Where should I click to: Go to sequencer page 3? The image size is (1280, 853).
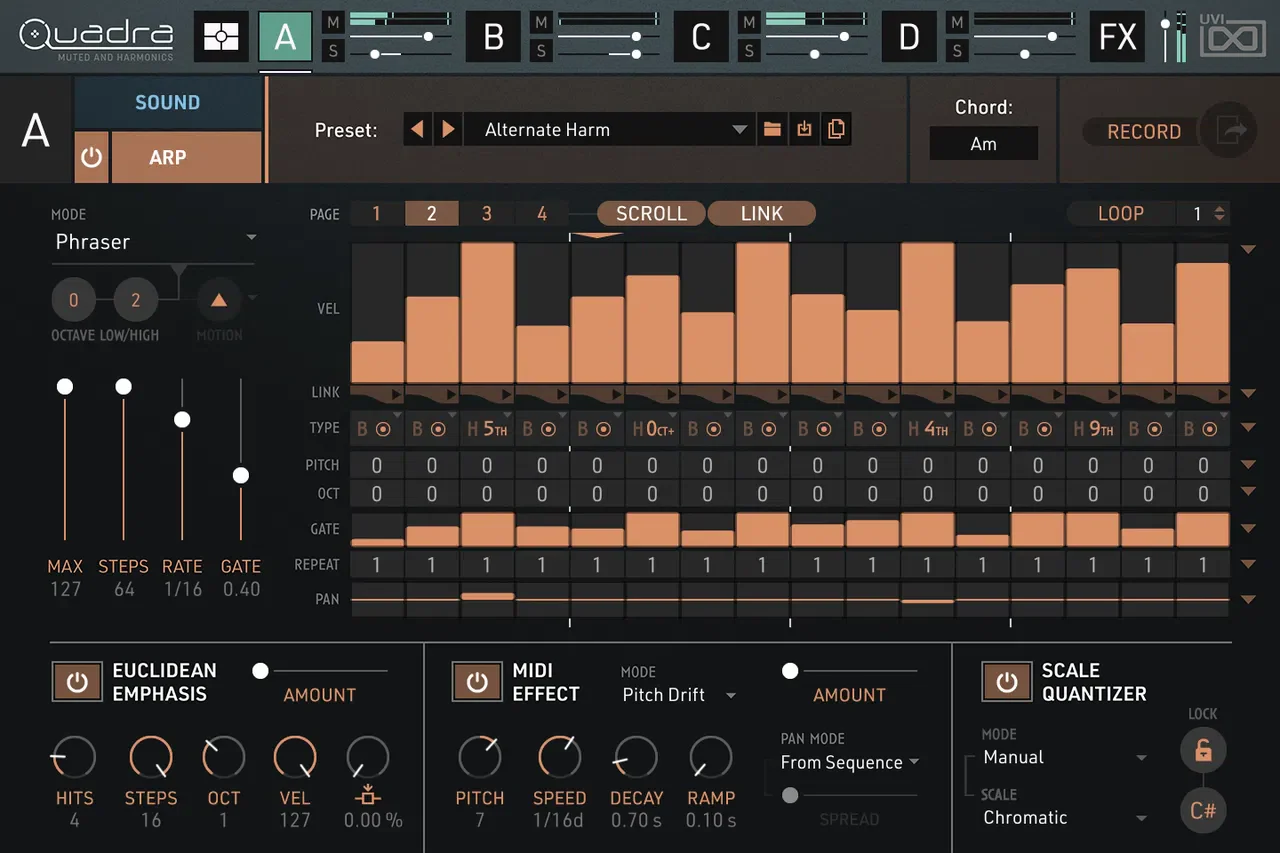click(486, 213)
